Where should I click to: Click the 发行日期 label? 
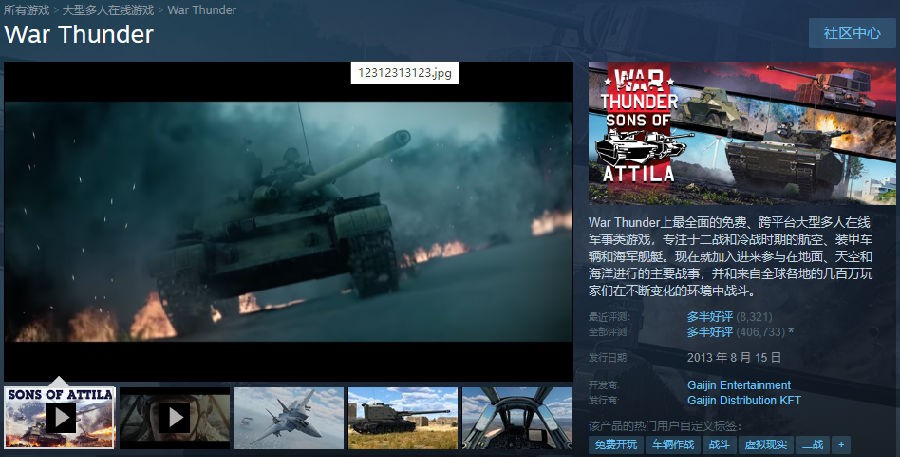(x=608, y=357)
